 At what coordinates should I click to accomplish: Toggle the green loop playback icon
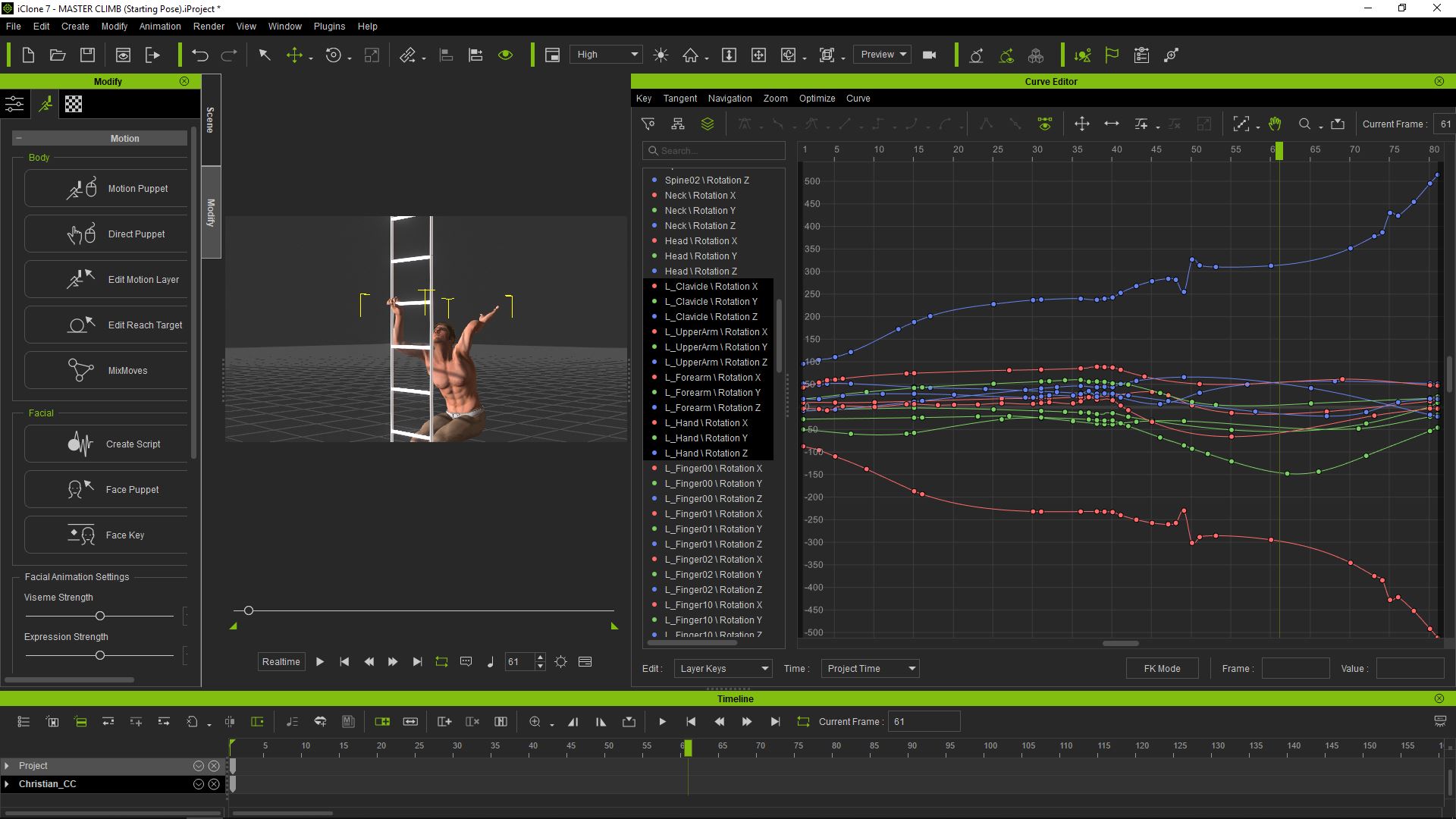coord(441,661)
